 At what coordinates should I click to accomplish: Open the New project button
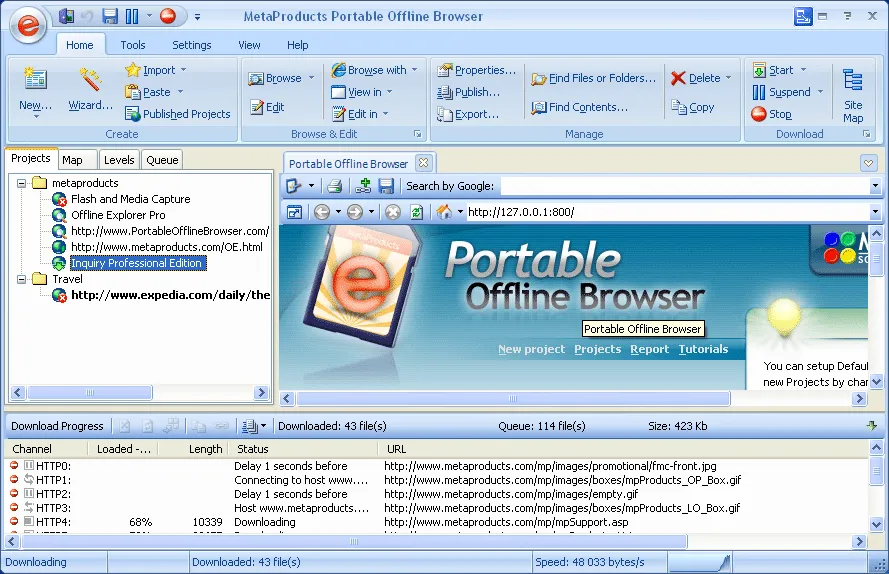click(35, 91)
